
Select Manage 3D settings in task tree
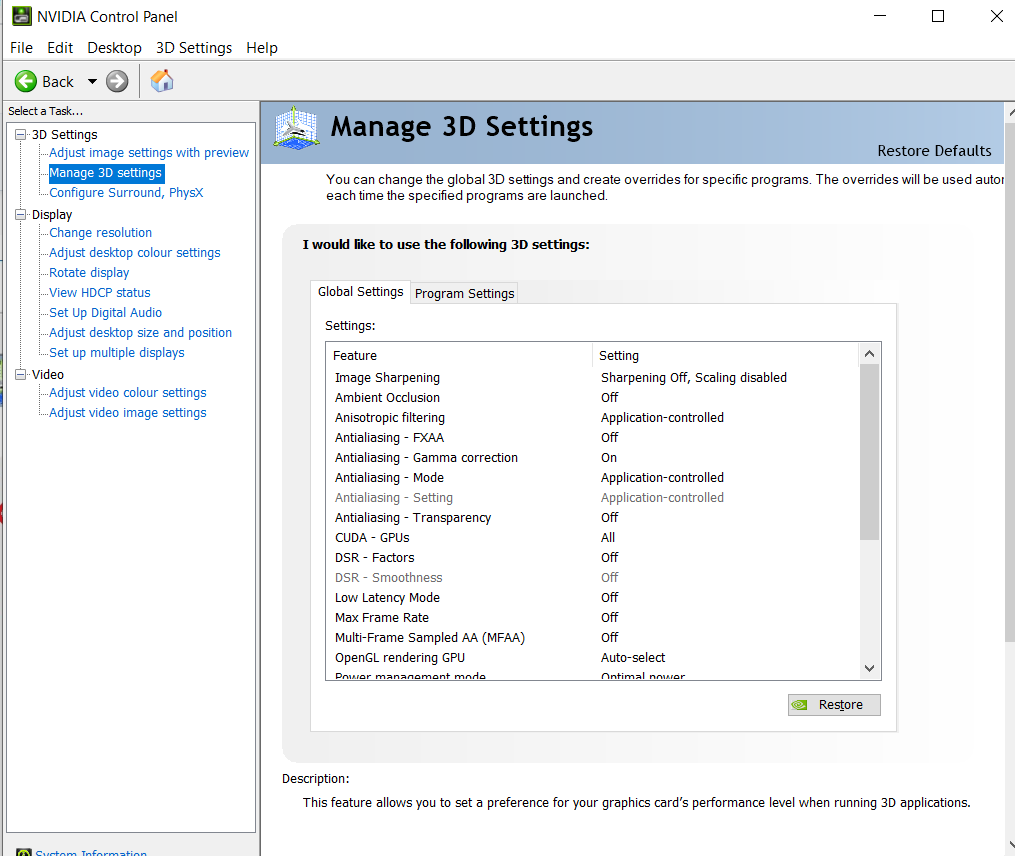click(106, 173)
